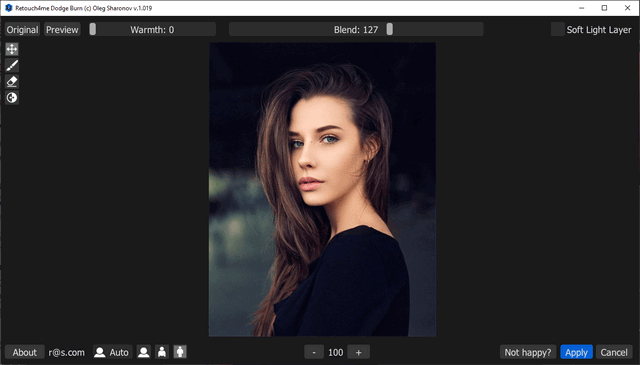Click the half-body detection icon
This screenshot has height=365, width=640.
(x=162, y=352)
